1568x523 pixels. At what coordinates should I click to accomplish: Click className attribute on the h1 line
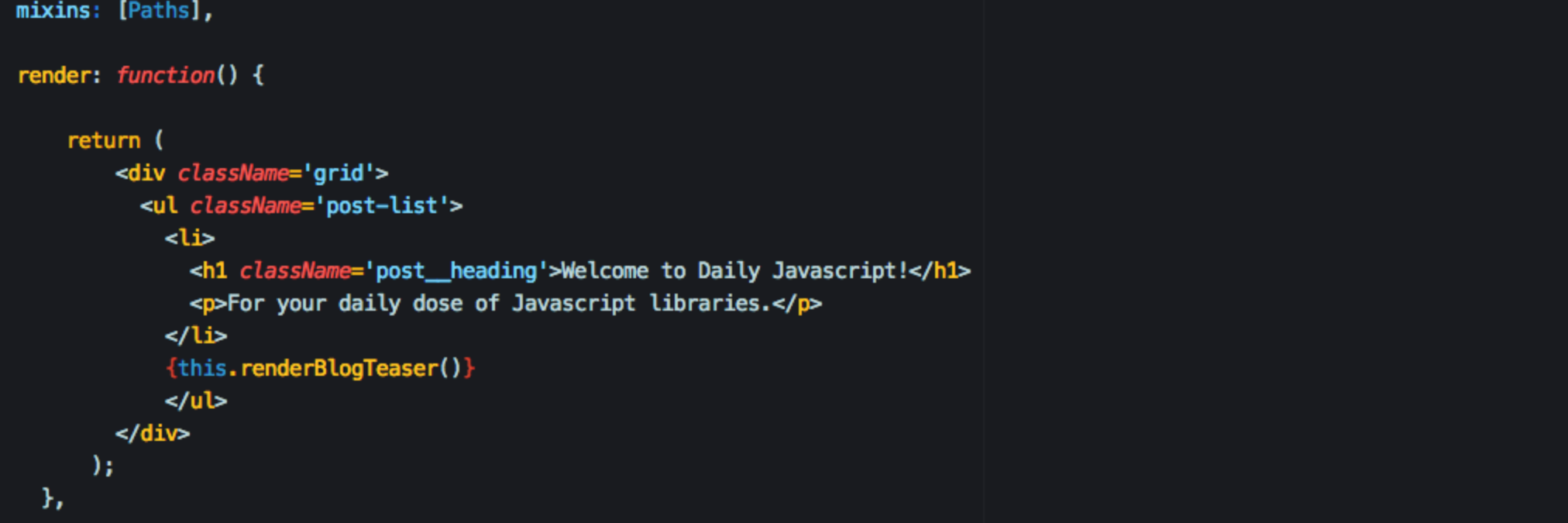pyautogui.click(x=295, y=270)
